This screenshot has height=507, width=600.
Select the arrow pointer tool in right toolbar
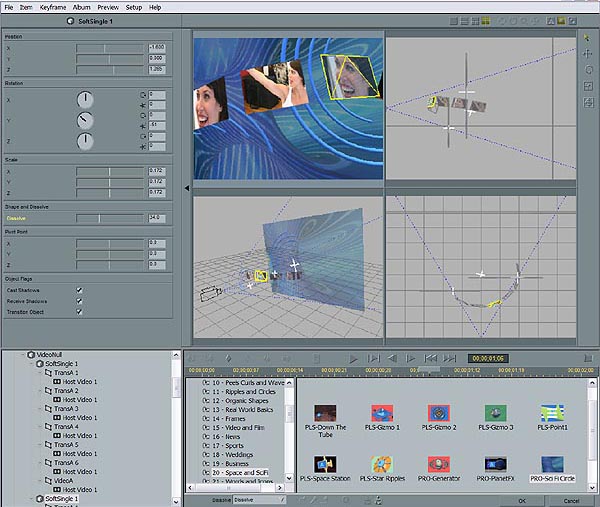[587, 37]
